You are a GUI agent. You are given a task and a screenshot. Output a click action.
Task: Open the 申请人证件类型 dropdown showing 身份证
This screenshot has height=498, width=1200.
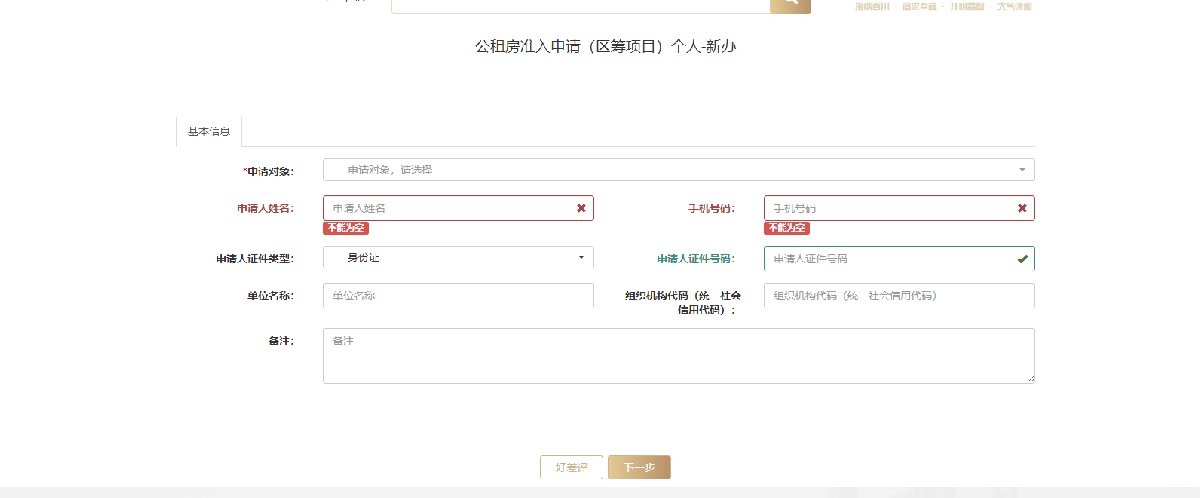coord(458,258)
